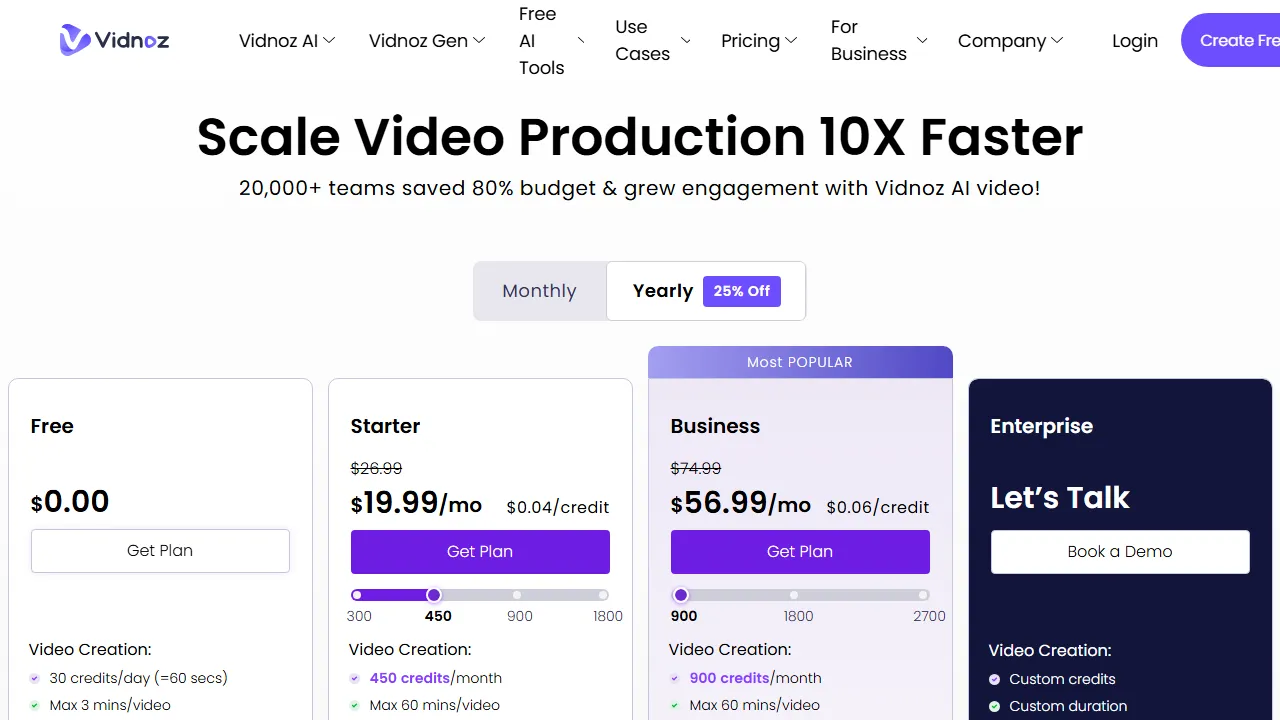Set Starter slider to 1800 credits
The height and width of the screenshot is (720, 1280).
point(603,595)
